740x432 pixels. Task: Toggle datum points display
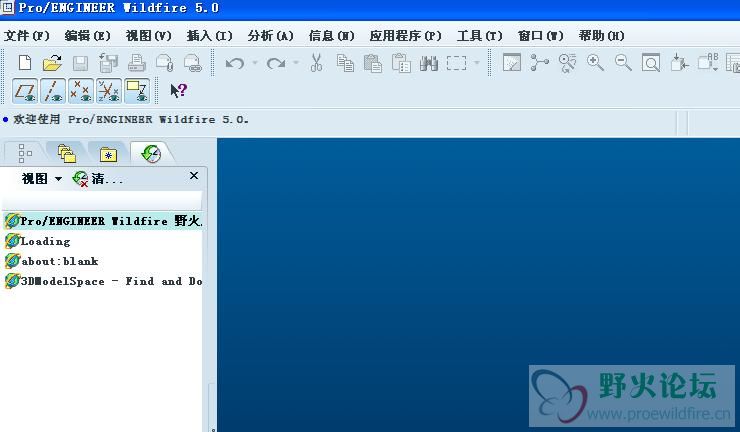click(x=81, y=91)
